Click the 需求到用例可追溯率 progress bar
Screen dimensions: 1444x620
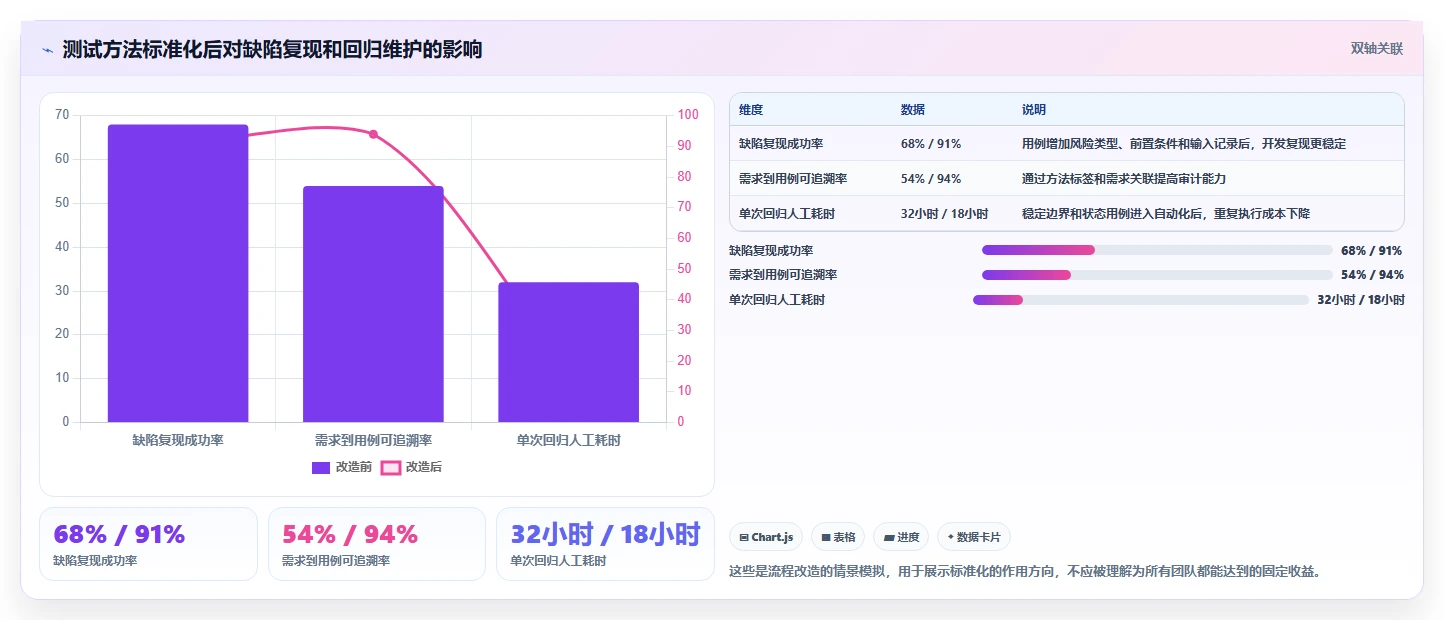(x=1157, y=275)
